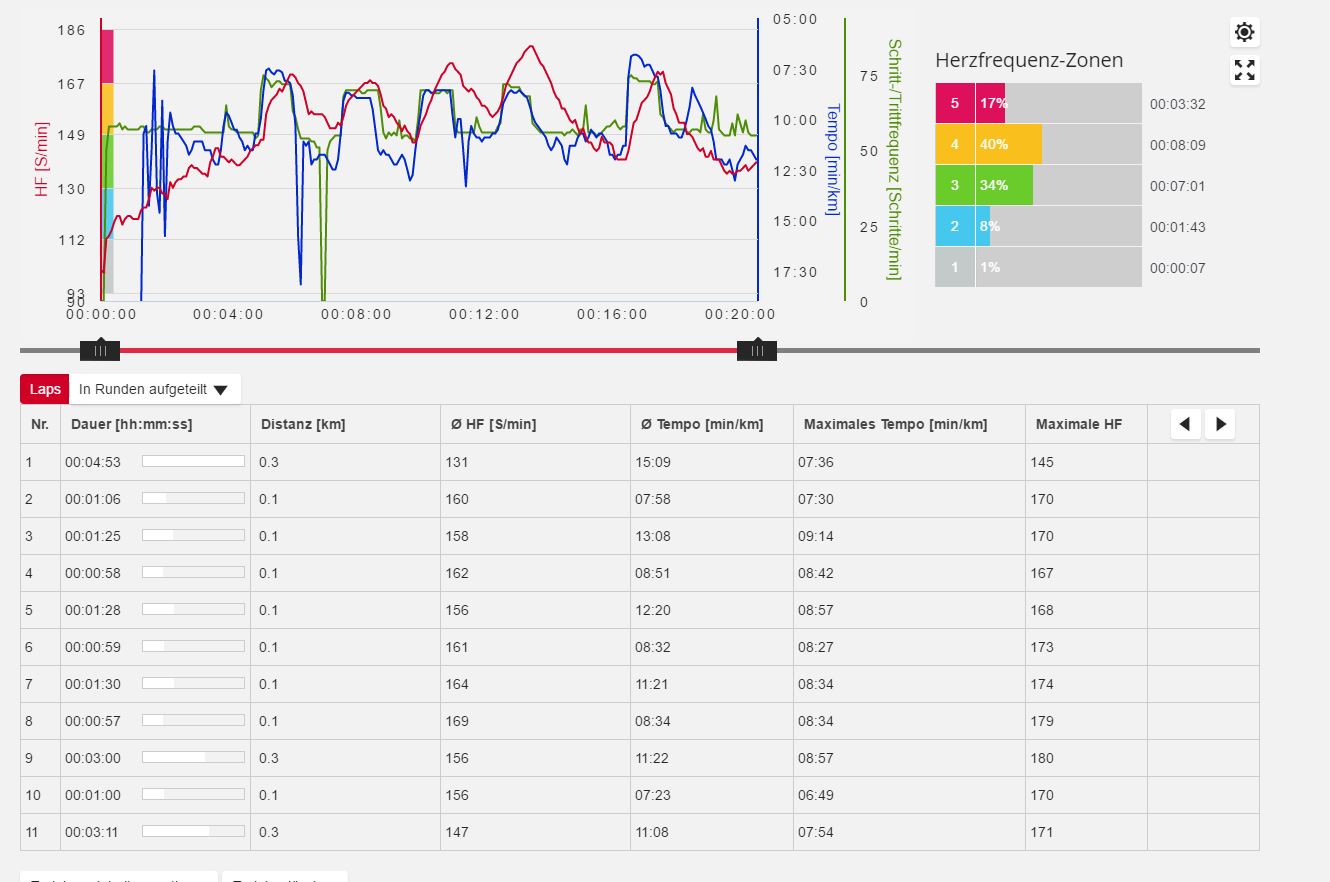Select the Laps tab
Image resolution: width=1330 pixels, height=882 pixels.
point(45,389)
